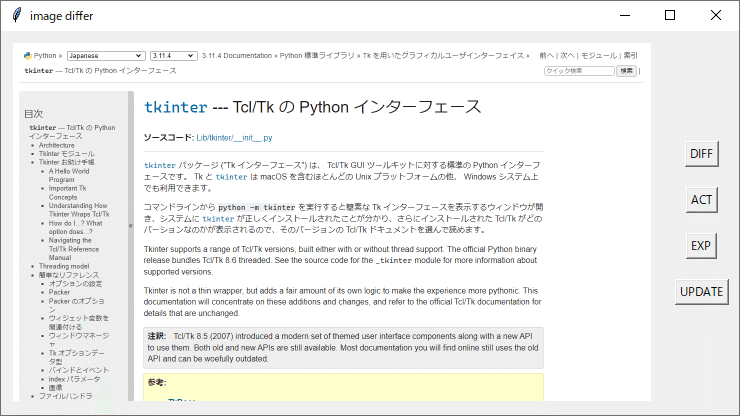Viewport: 740px width, 416px height.
Task: Click the モジュール navigation link
Action: click(x=598, y=56)
